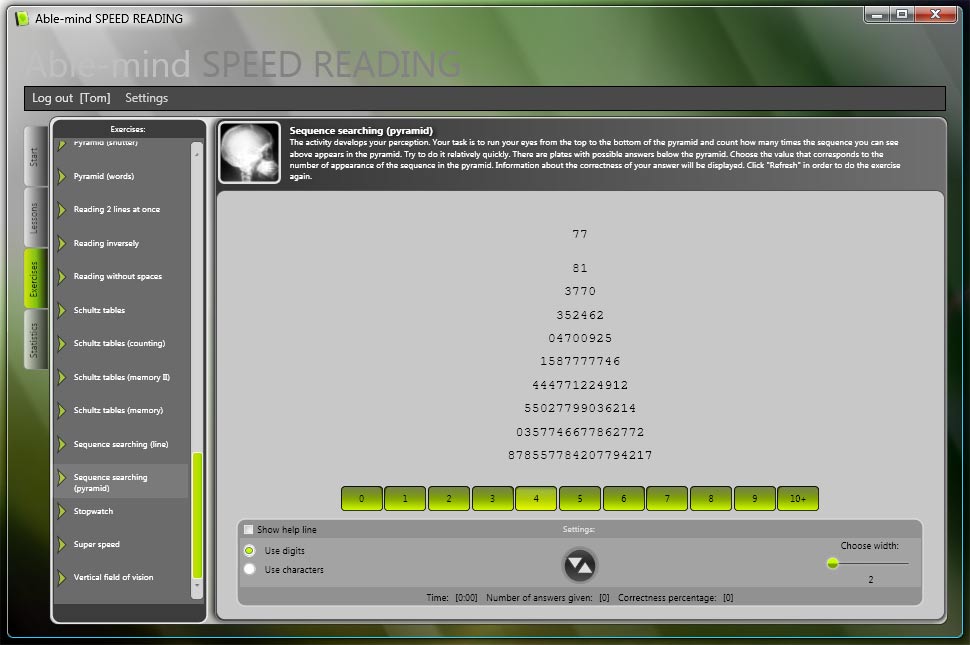Image resolution: width=970 pixels, height=645 pixels.
Task: Choose answer 4
Action: [536, 498]
